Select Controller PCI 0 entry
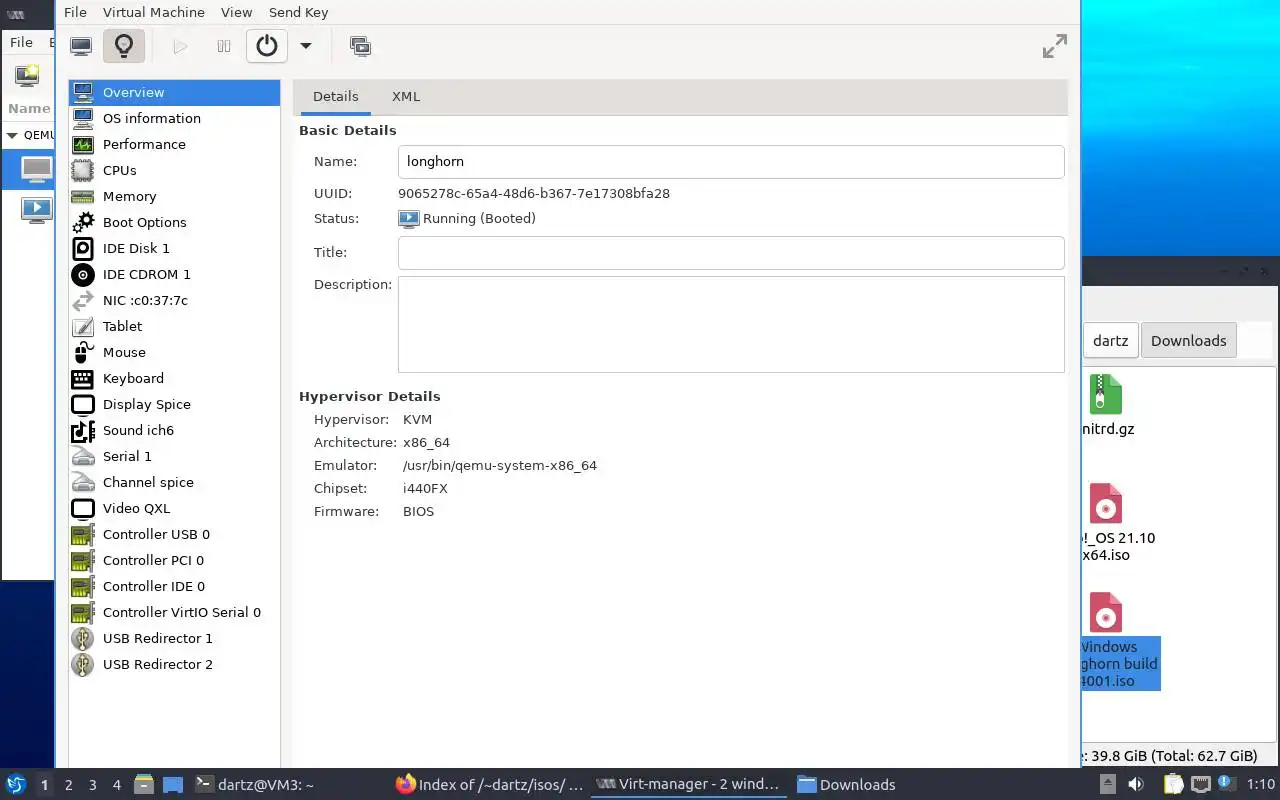The width and height of the screenshot is (1280, 800). tap(174, 560)
